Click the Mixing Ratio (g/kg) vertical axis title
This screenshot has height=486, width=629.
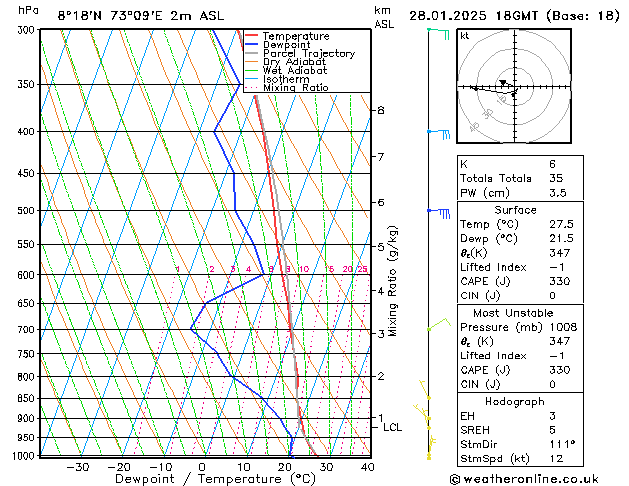pos(392,281)
